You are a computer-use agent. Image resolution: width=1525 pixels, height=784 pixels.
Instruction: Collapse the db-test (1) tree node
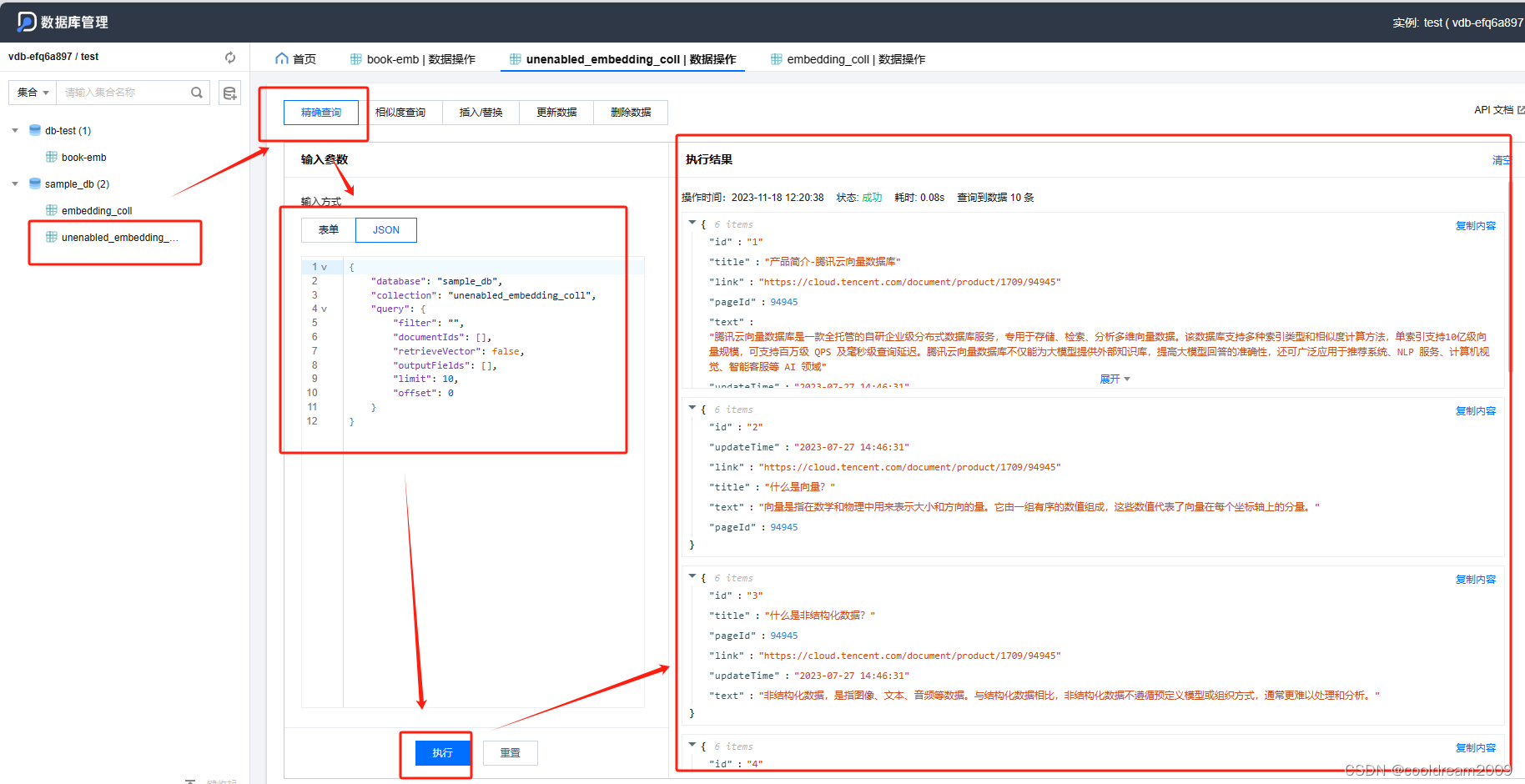click(15, 131)
